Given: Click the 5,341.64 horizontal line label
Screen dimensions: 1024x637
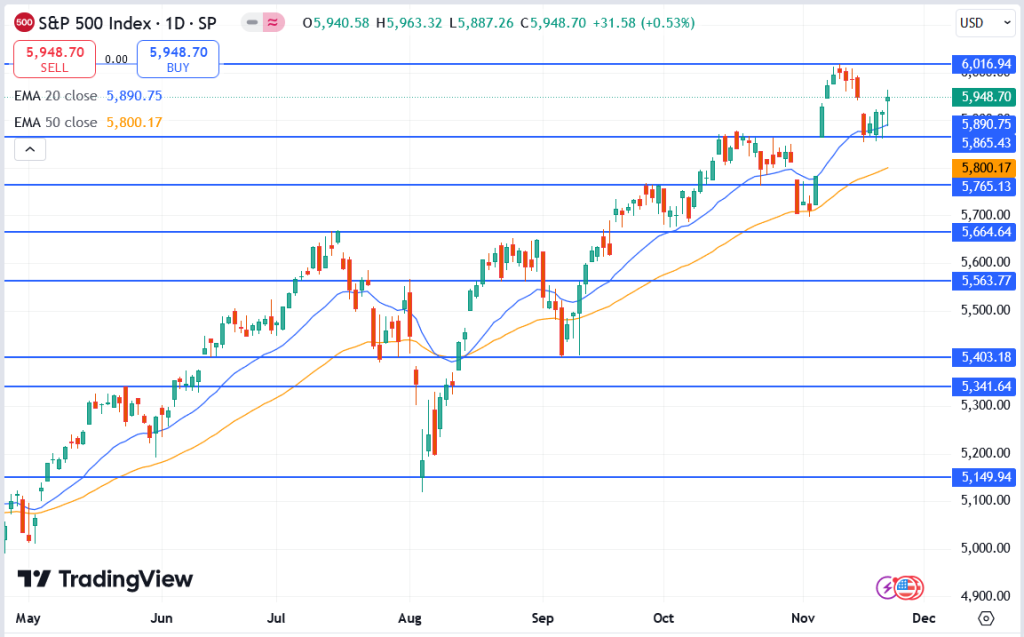Looking at the screenshot, I should (984, 387).
